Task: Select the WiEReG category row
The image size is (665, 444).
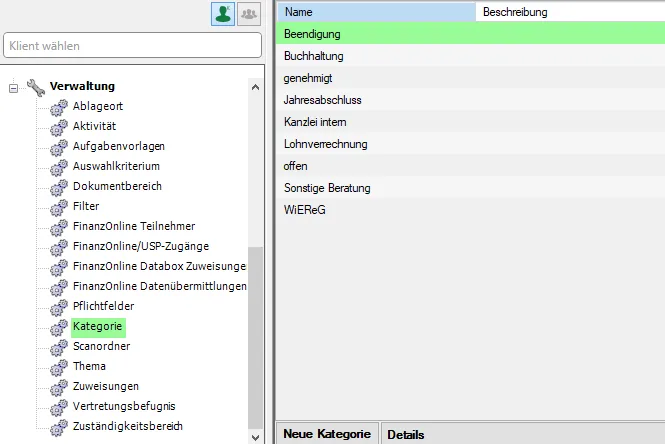Action: (470, 210)
